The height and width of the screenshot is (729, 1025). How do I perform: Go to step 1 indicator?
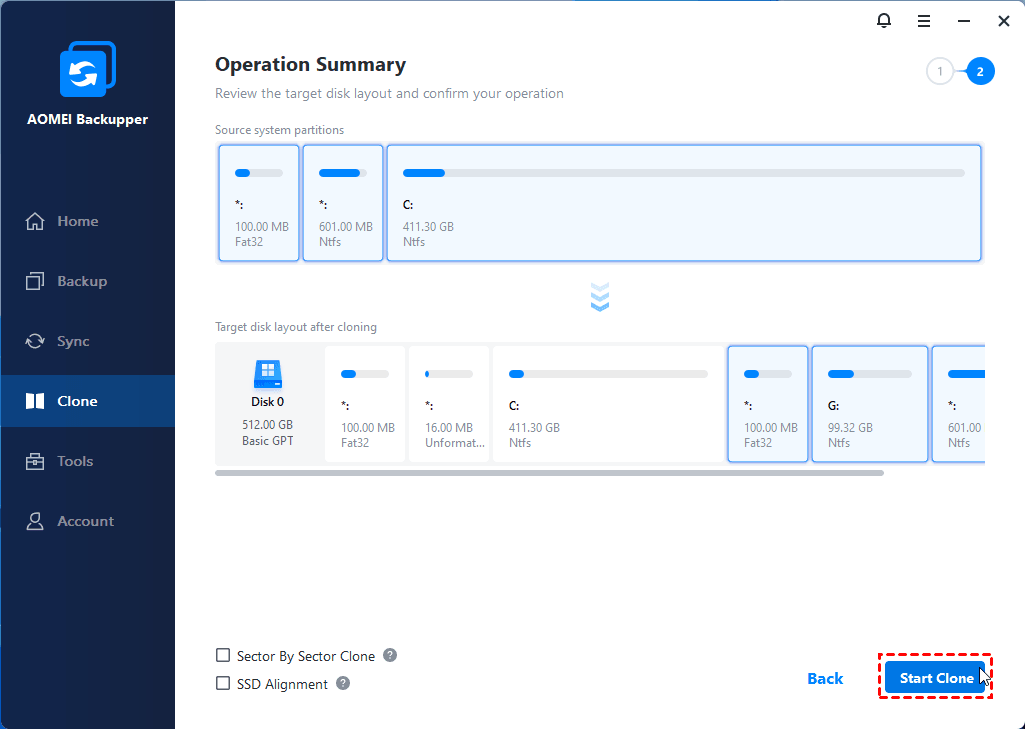[940, 71]
